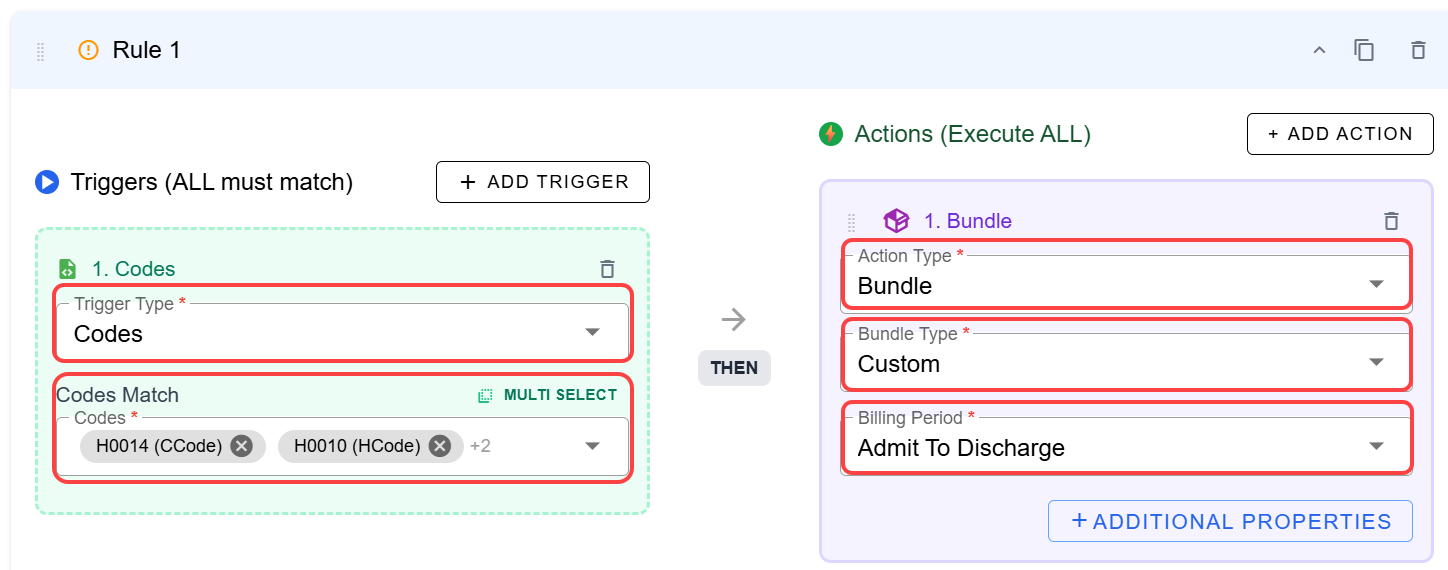Remove the H0010 (HCode) chip
The height and width of the screenshot is (570, 1448).
[439, 446]
